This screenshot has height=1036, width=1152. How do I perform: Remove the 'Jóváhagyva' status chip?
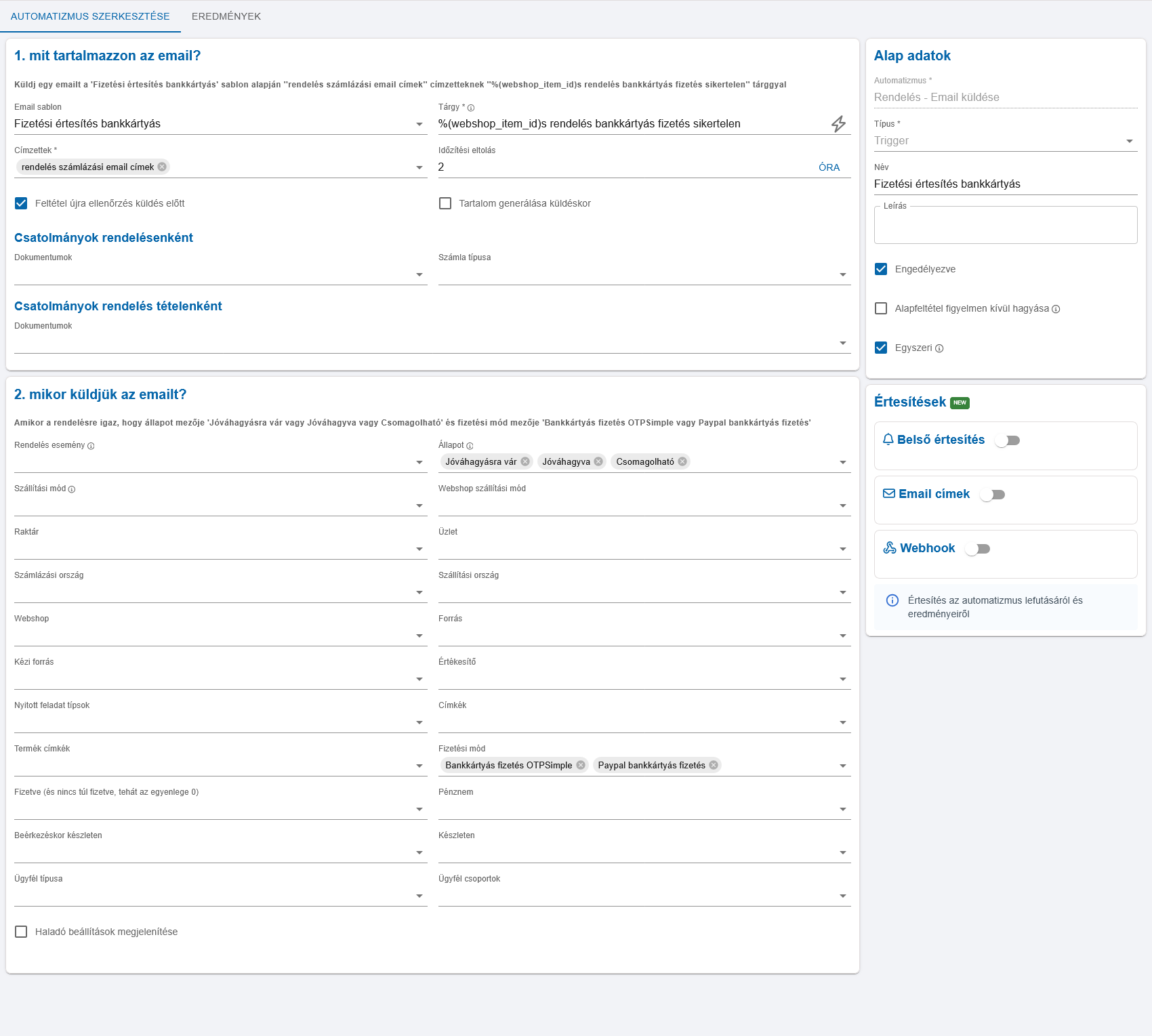[598, 461]
